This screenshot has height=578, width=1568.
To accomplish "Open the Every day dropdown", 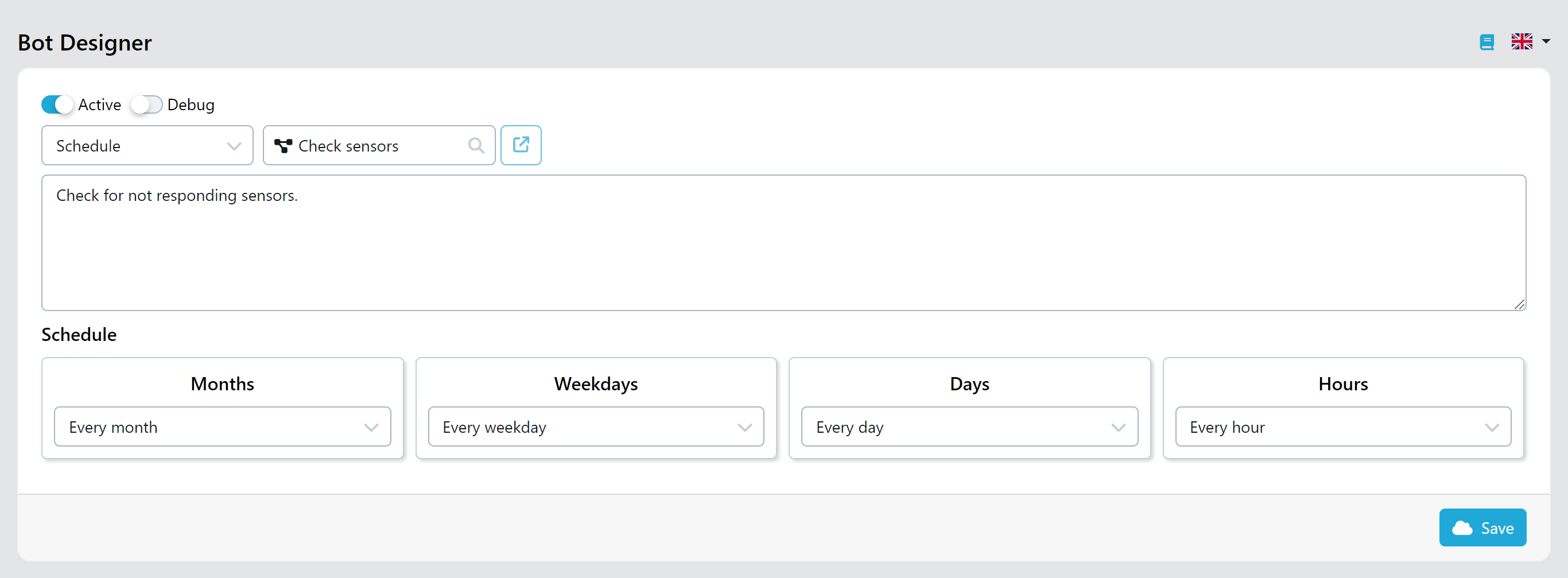I will pos(969,427).
